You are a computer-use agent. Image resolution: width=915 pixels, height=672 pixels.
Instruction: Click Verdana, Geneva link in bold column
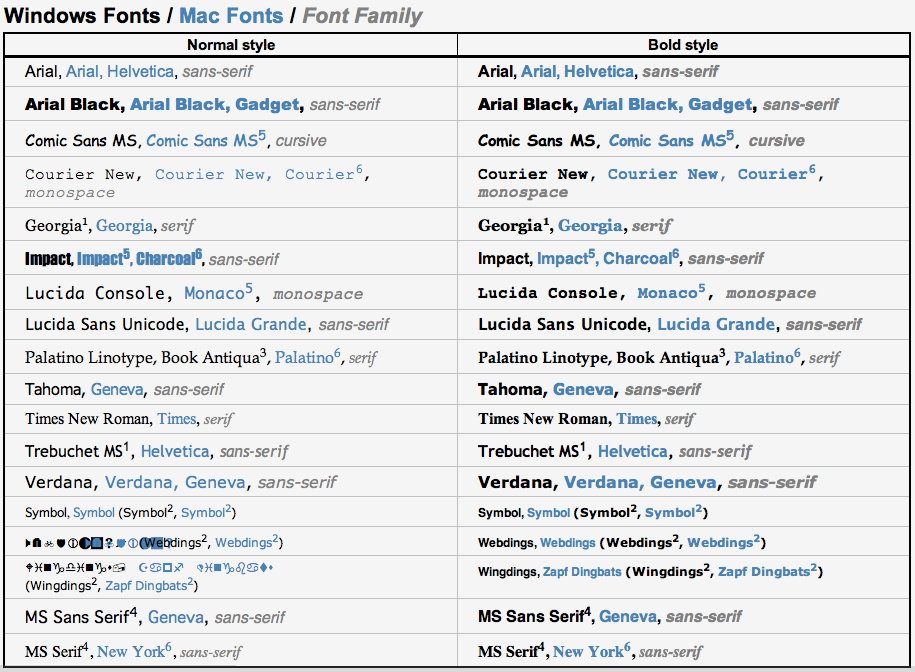640,482
